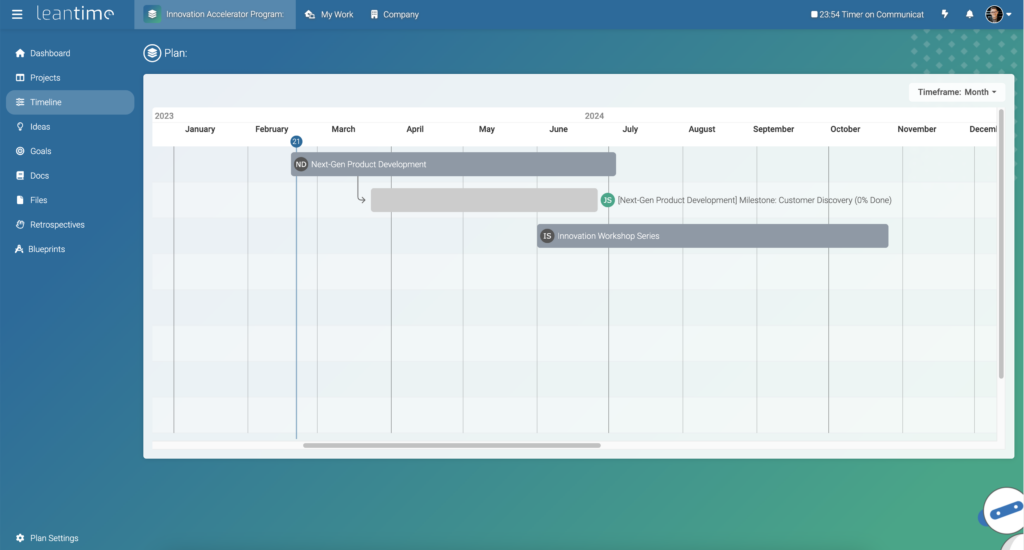Open the user profile avatar menu

coord(997,14)
